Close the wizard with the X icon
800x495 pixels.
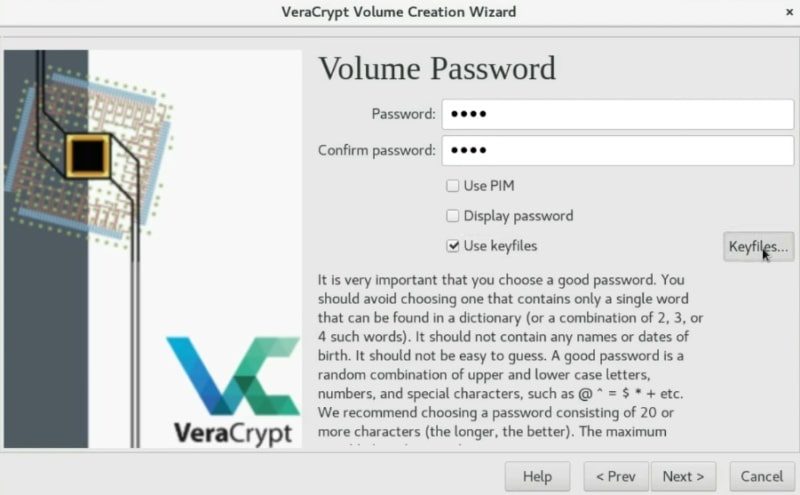click(x=789, y=12)
